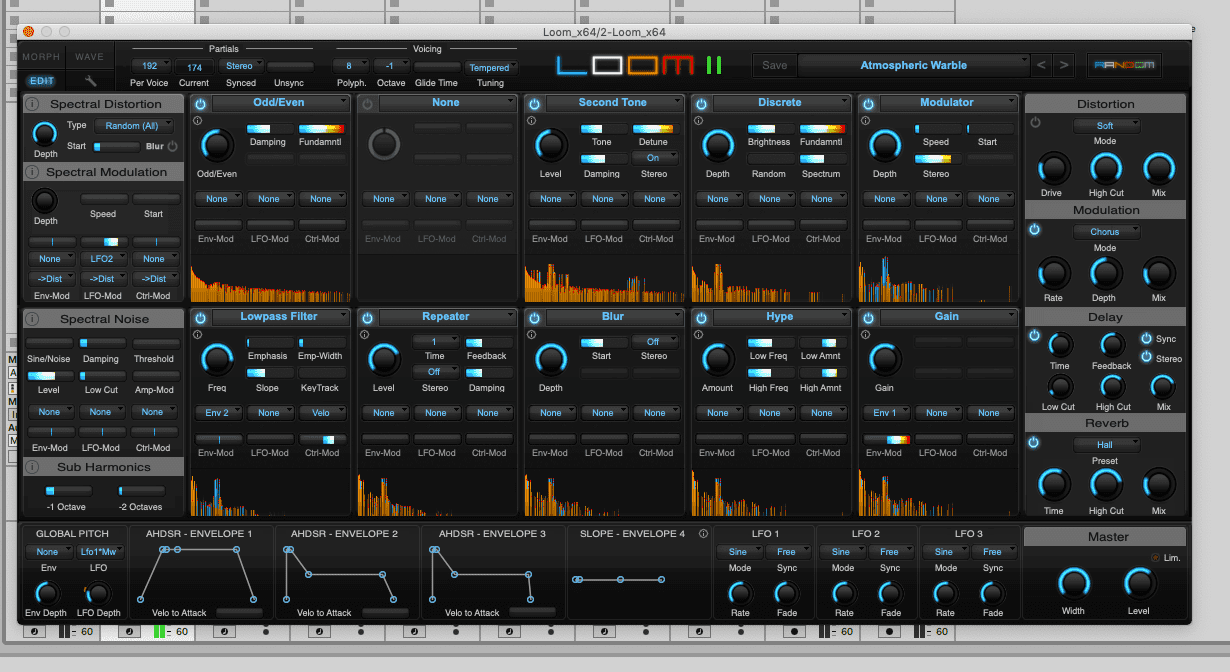Switch to the EDIT tab
The height and width of the screenshot is (672, 1230).
coord(42,81)
